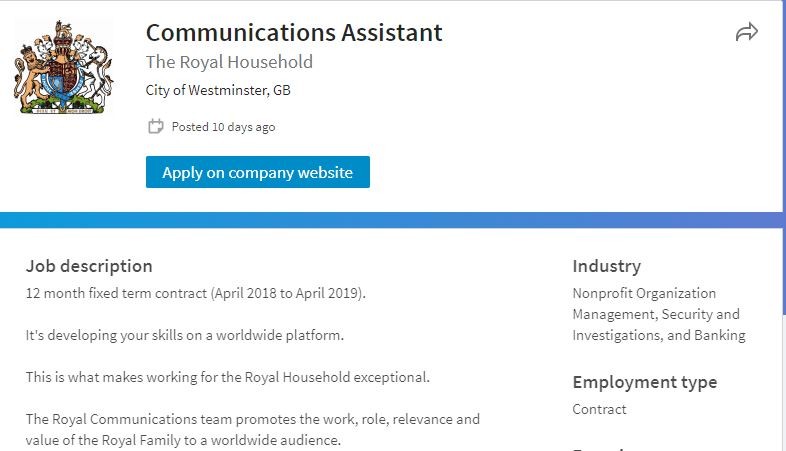This screenshot has height=451, width=786.
Task: Click the Posted 10 days ago text
Action: [223, 127]
